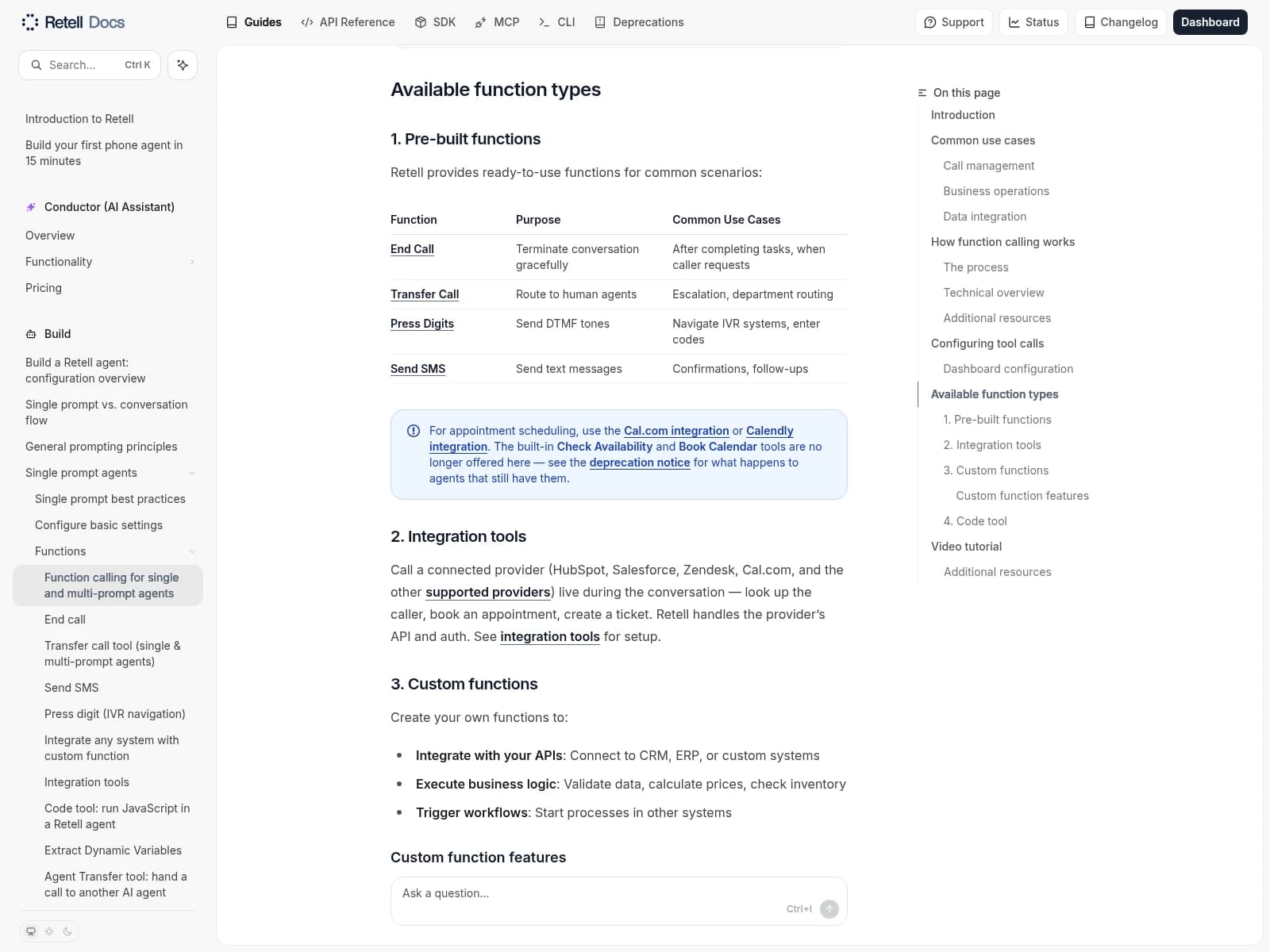This screenshot has width=1270, height=952.
Task: Follow the Press Digits table link
Action: [x=422, y=324]
